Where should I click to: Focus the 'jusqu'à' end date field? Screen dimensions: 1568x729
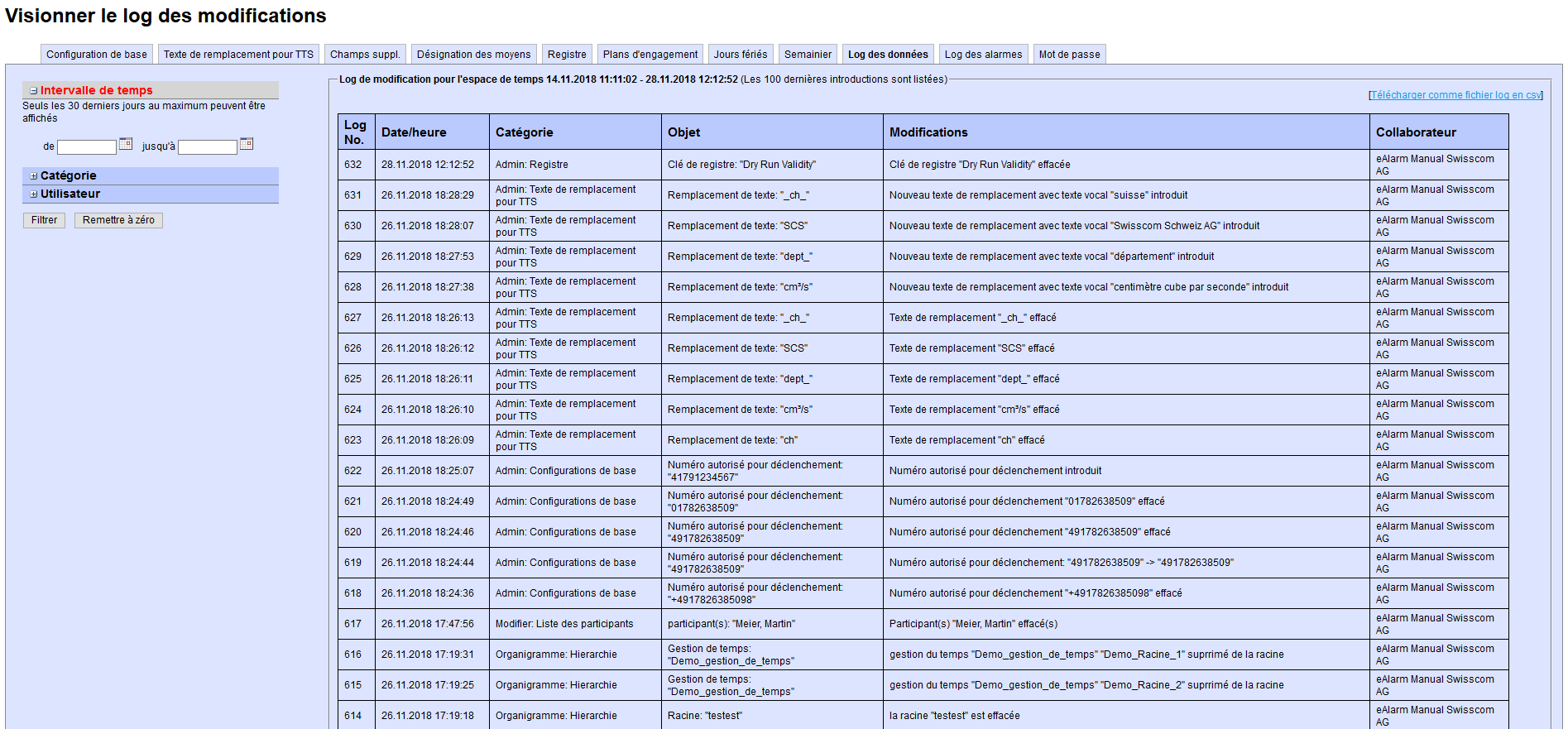[208, 147]
